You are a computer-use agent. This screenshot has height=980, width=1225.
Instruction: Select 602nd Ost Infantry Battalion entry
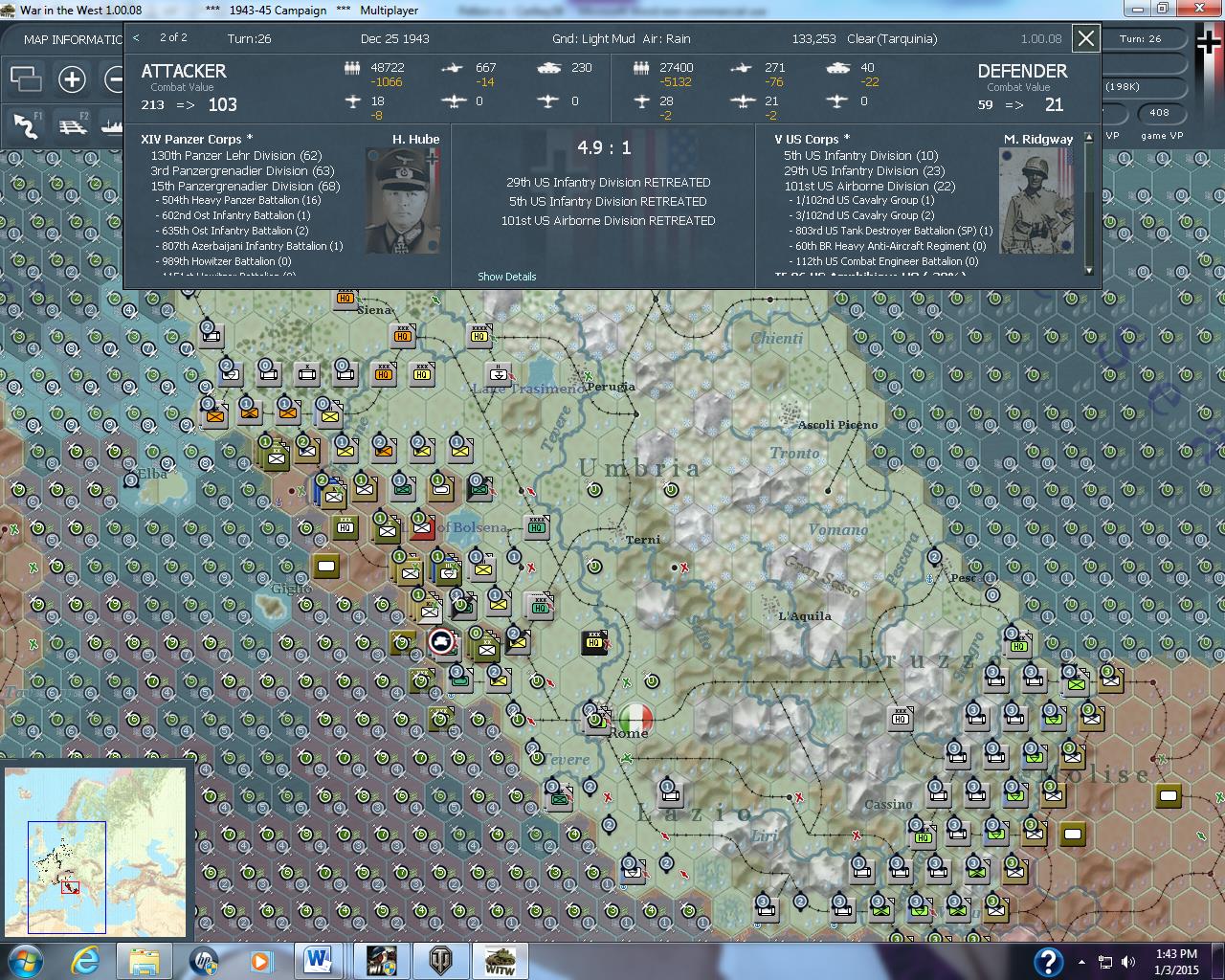(x=233, y=216)
